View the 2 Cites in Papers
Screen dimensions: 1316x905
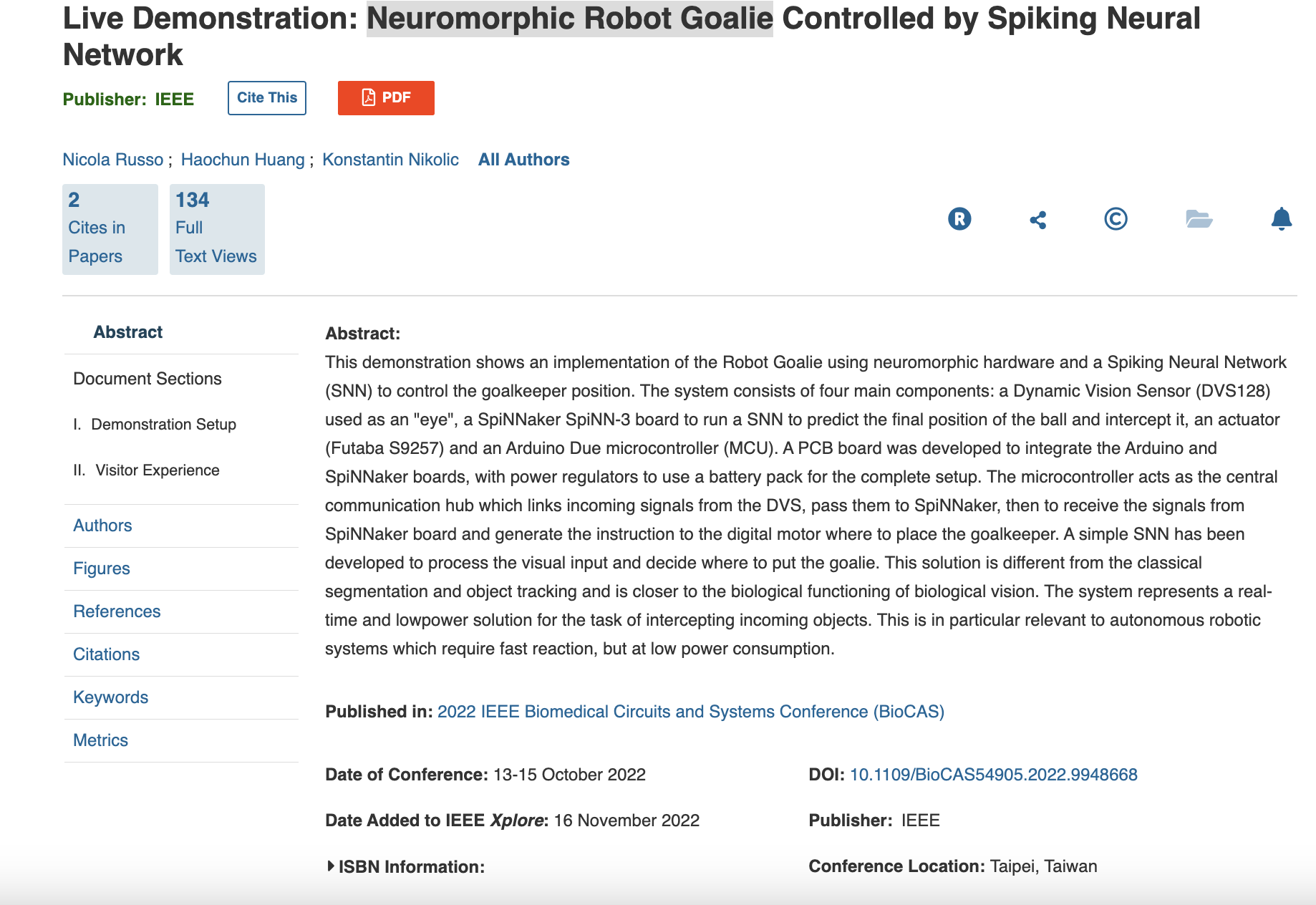110,229
